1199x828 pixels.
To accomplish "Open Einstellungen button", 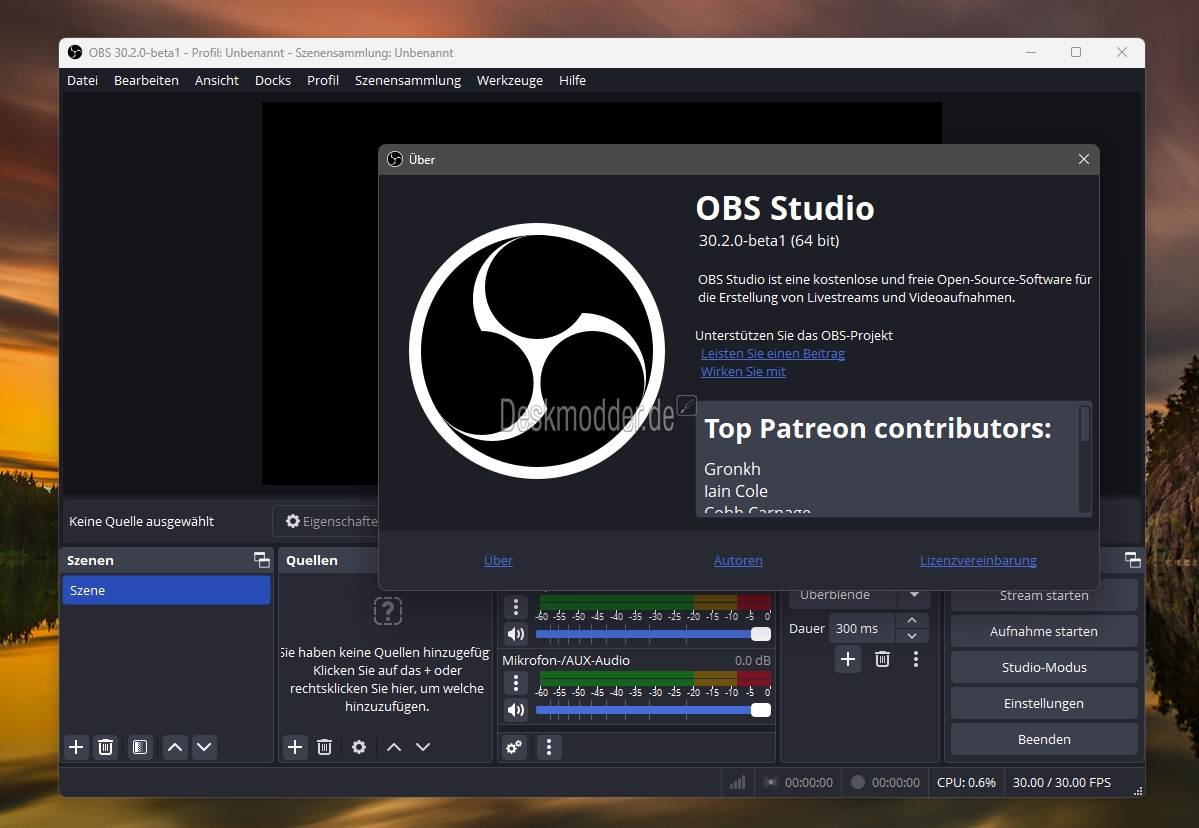I will pyautogui.click(x=1044, y=703).
